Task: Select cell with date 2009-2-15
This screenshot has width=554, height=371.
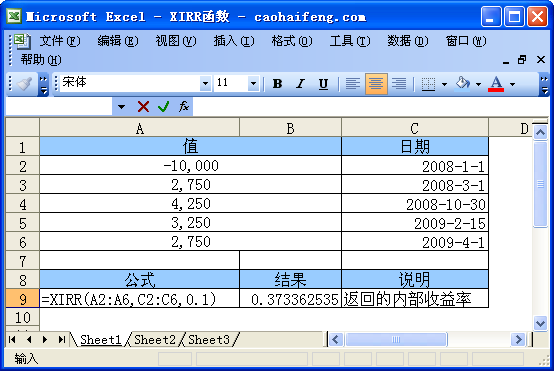Action: (x=415, y=223)
